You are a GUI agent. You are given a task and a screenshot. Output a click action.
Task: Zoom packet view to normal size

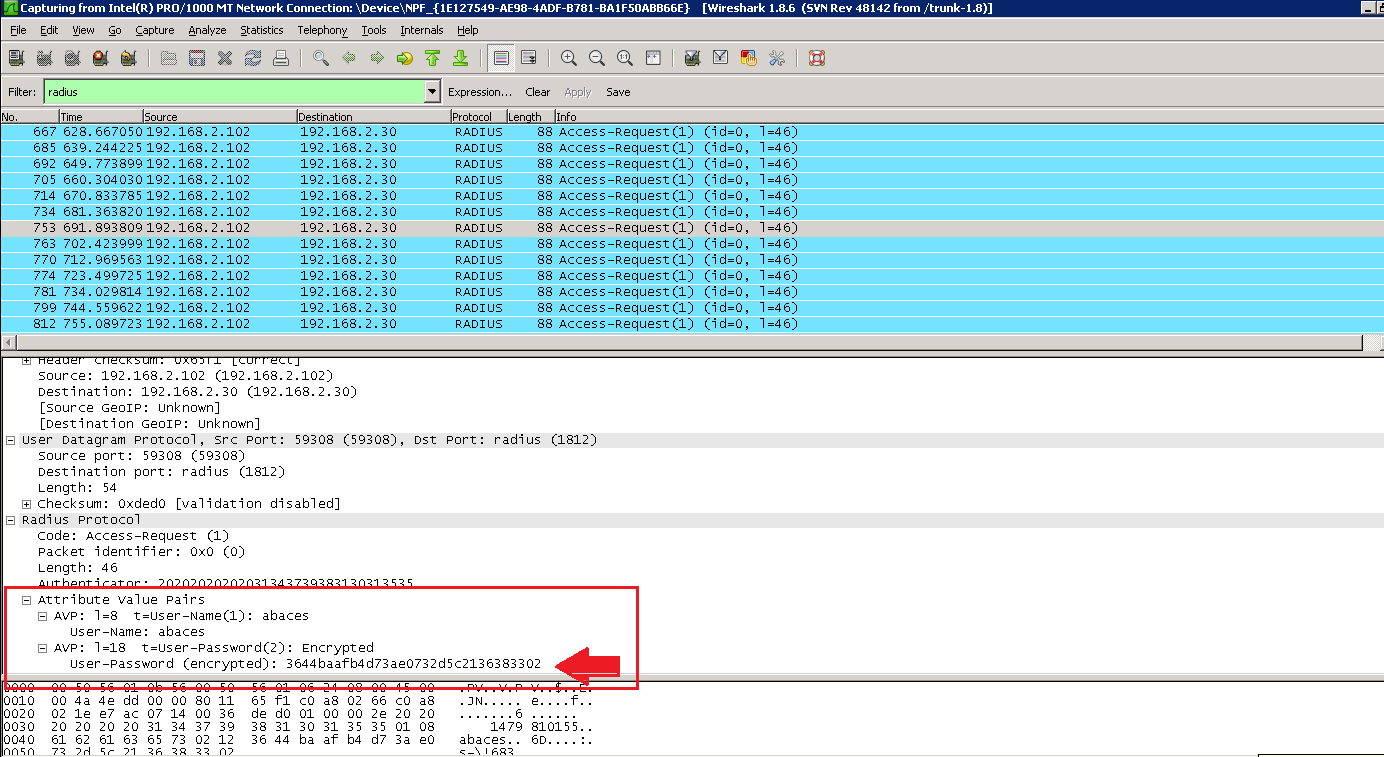(625, 58)
